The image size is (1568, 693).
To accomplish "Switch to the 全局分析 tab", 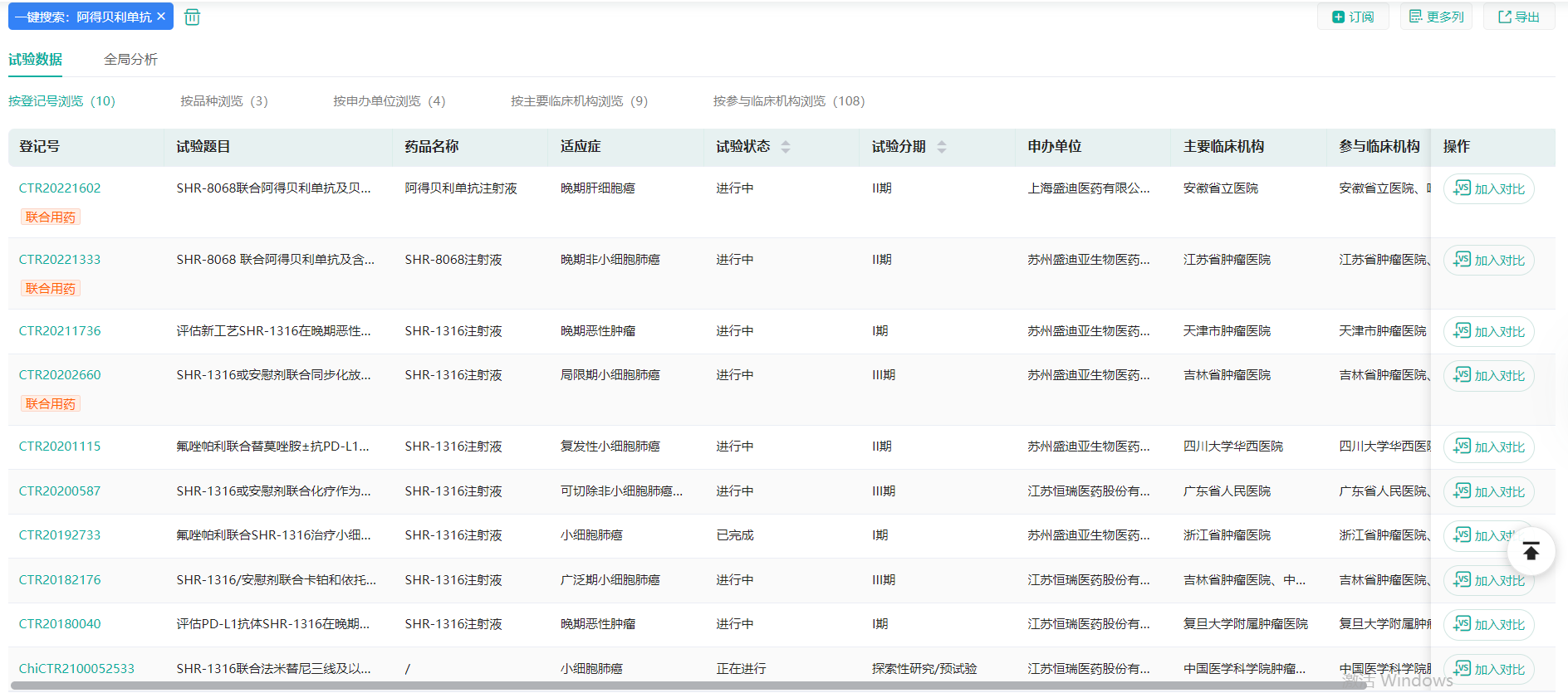I will click(130, 60).
